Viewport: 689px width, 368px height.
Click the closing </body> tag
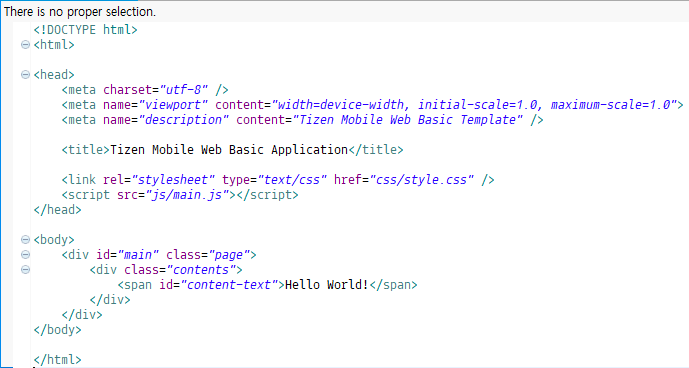point(58,329)
